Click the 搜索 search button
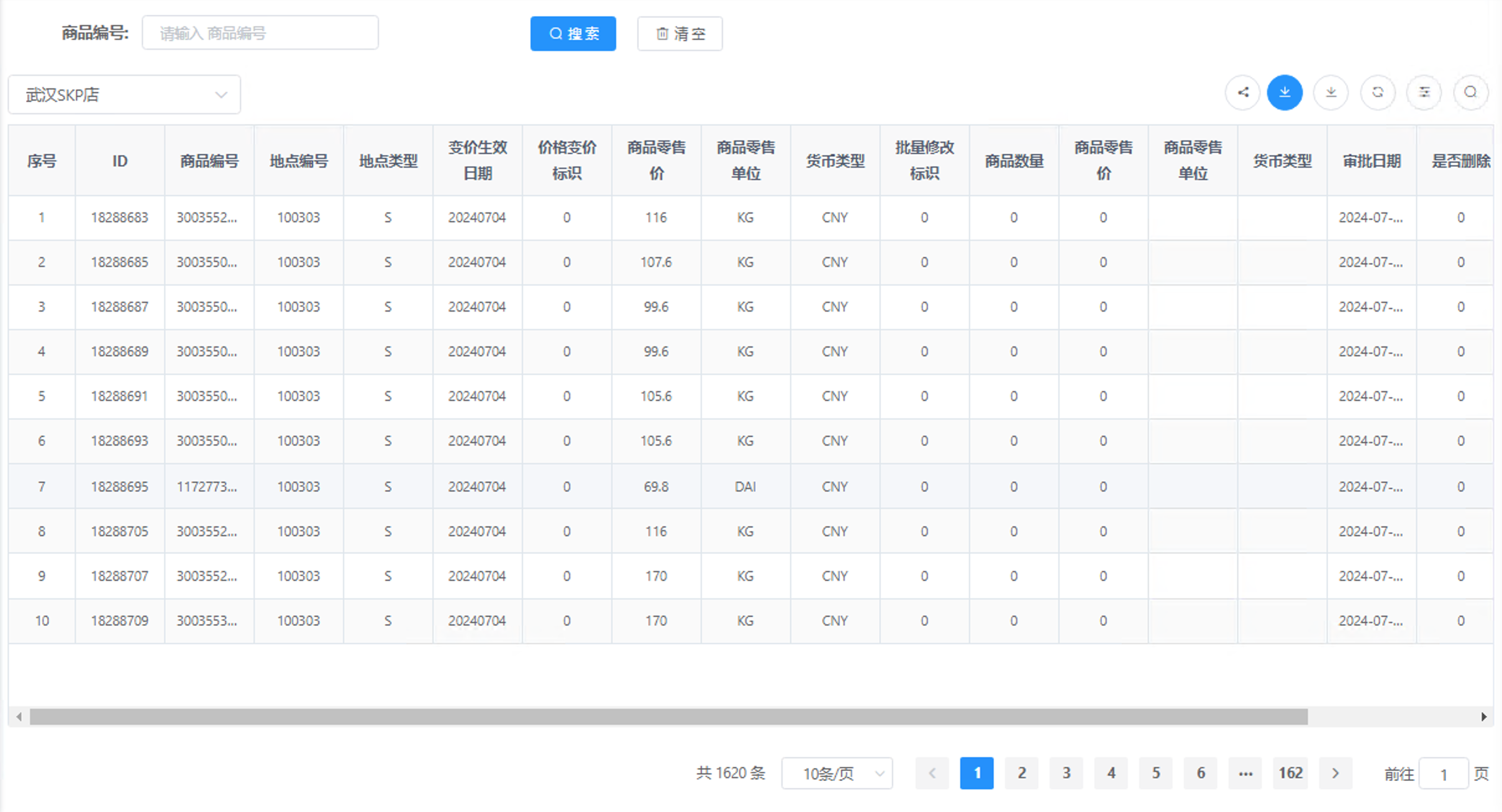The height and width of the screenshot is (812, 1502). point(573,34)
